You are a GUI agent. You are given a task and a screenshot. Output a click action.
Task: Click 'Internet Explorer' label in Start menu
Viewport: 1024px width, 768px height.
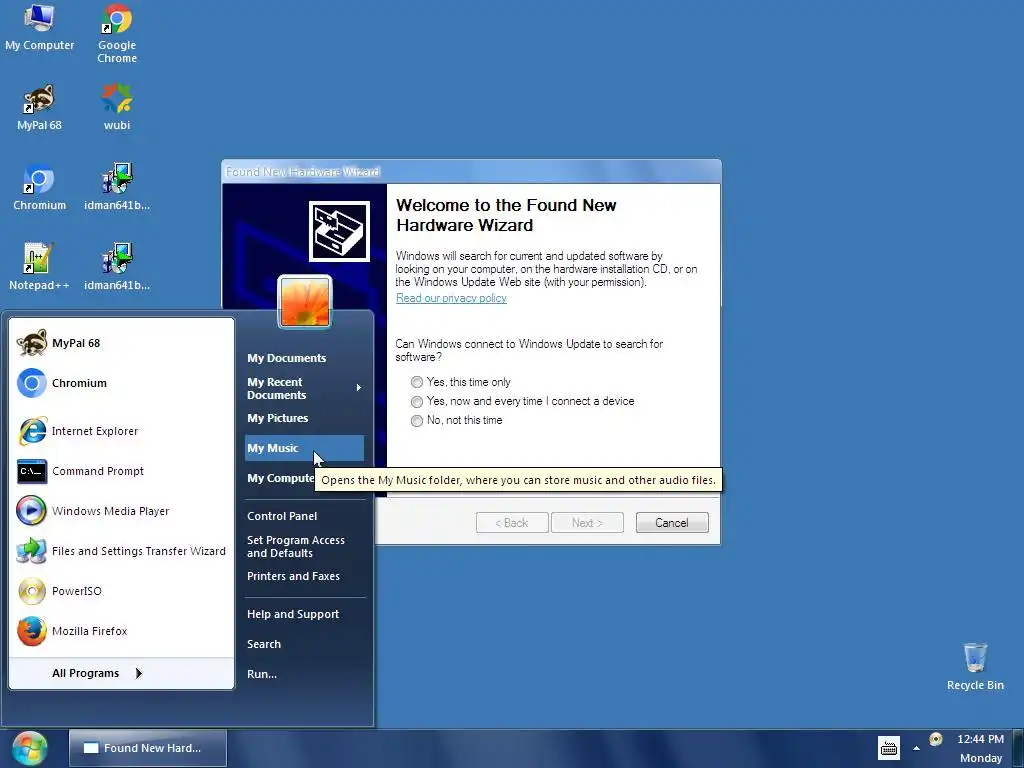tap(95, 431)
